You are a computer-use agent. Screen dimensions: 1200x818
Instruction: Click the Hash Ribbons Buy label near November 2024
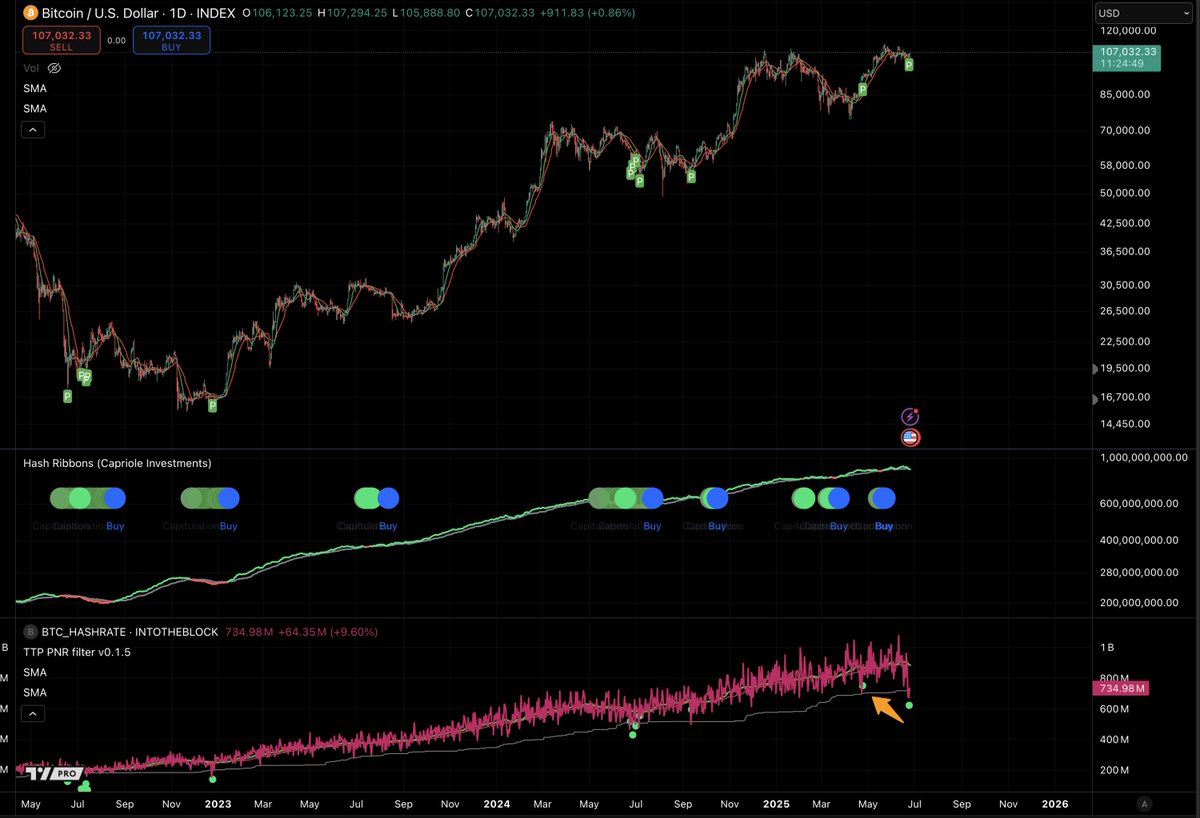717,526
